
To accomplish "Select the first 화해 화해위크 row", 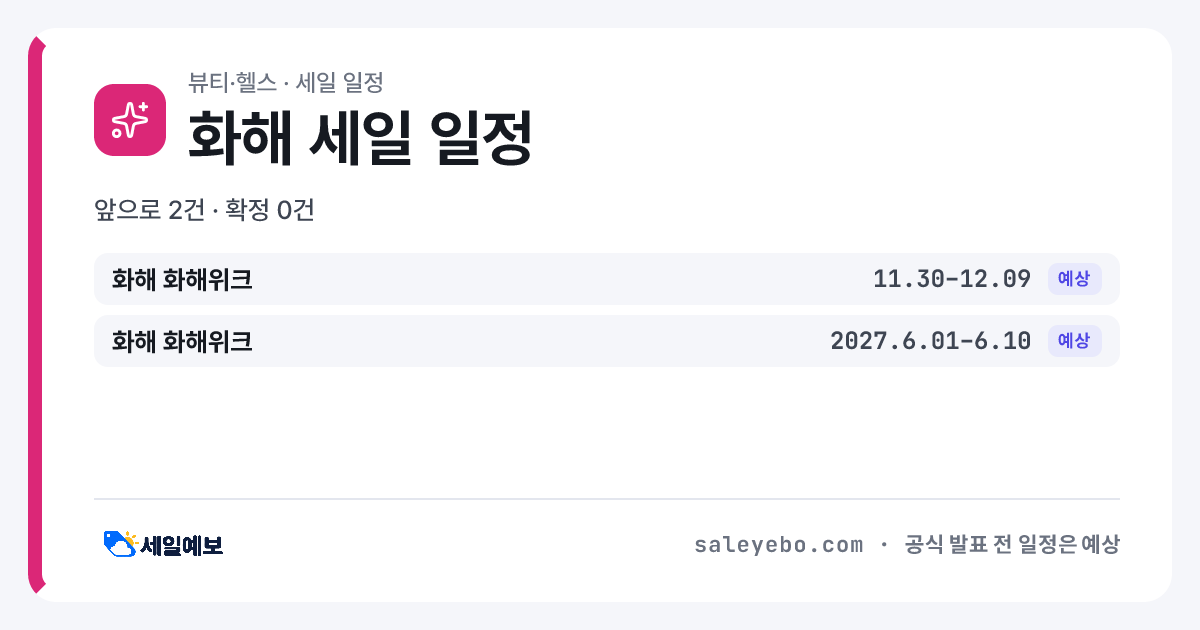I will click(x=607, y=279).
